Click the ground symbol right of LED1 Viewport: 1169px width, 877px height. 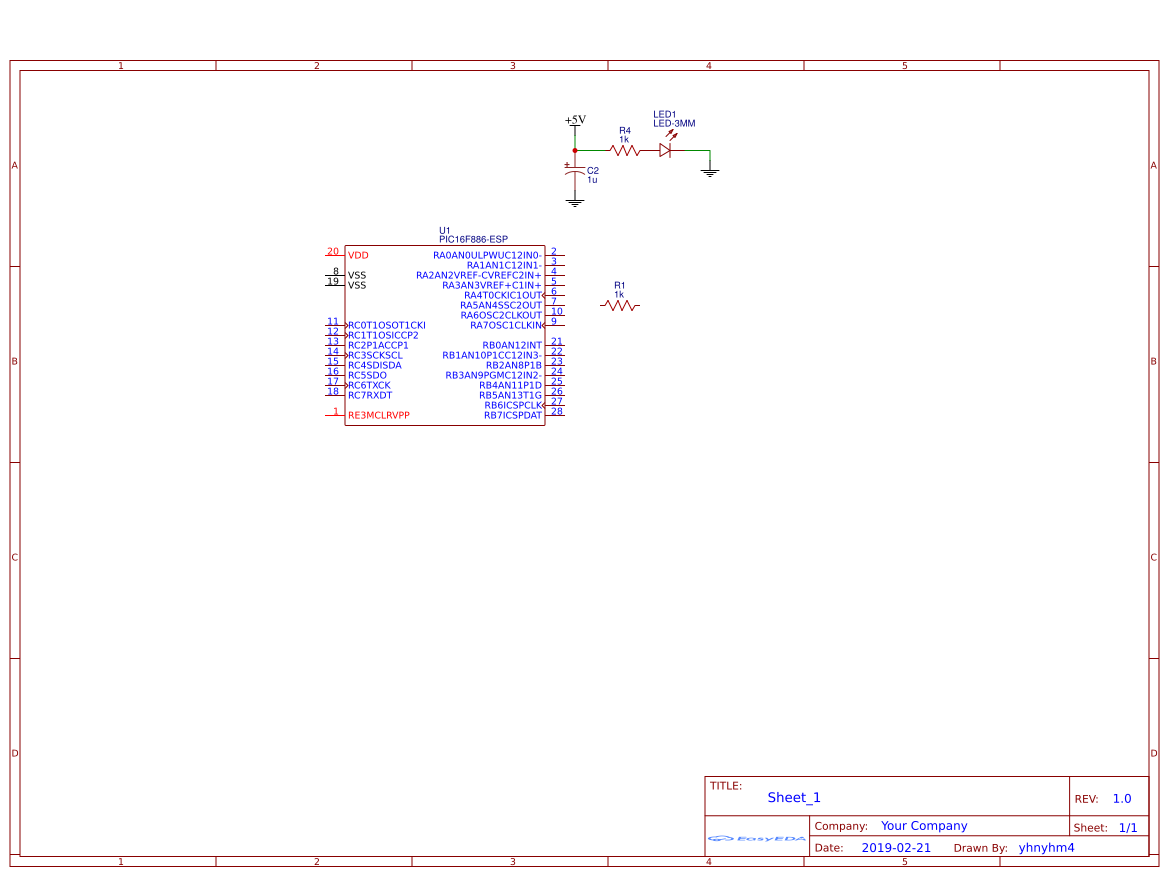(x=710, y=170)
